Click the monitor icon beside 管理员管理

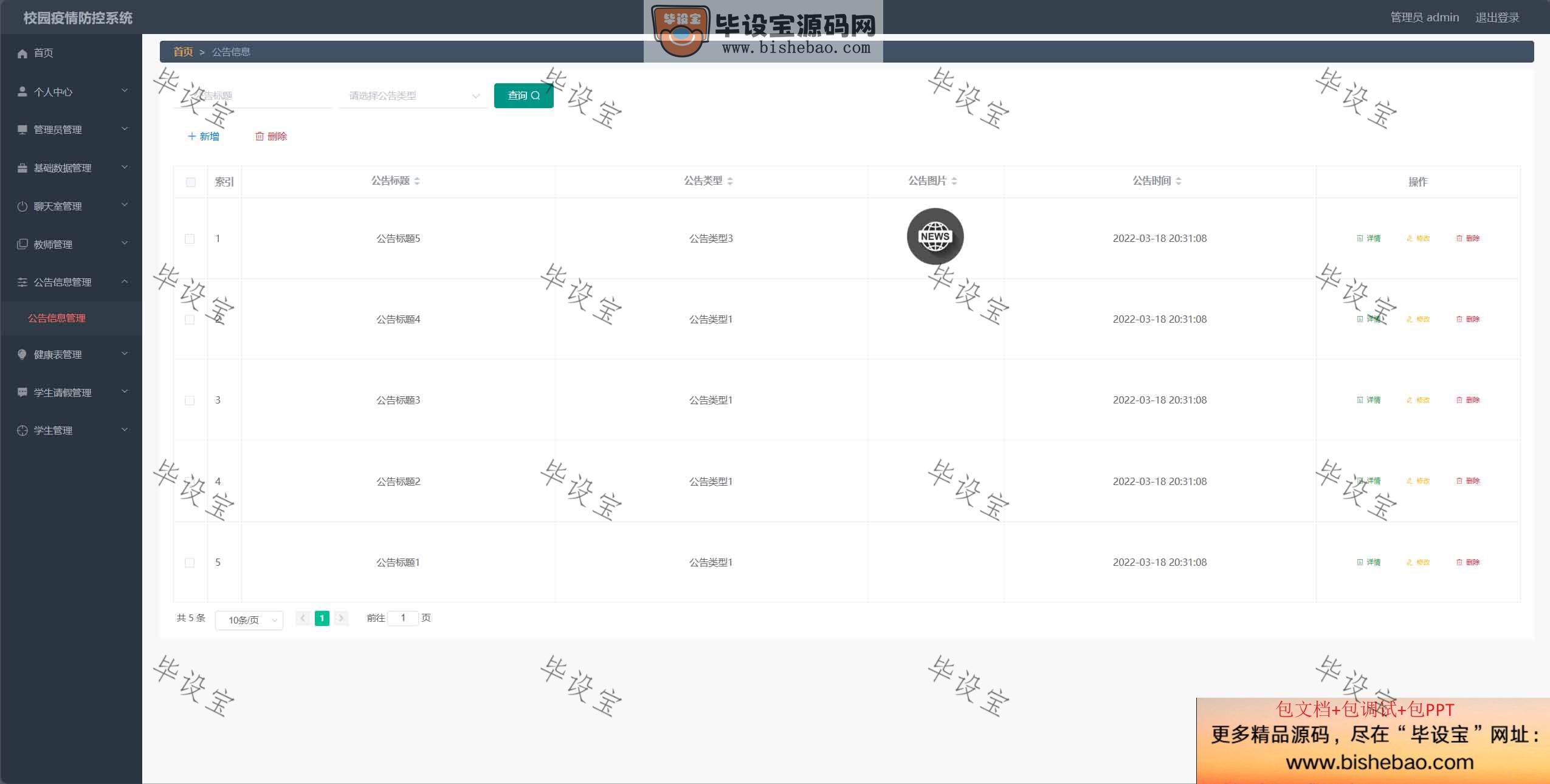tap(22, 129)
